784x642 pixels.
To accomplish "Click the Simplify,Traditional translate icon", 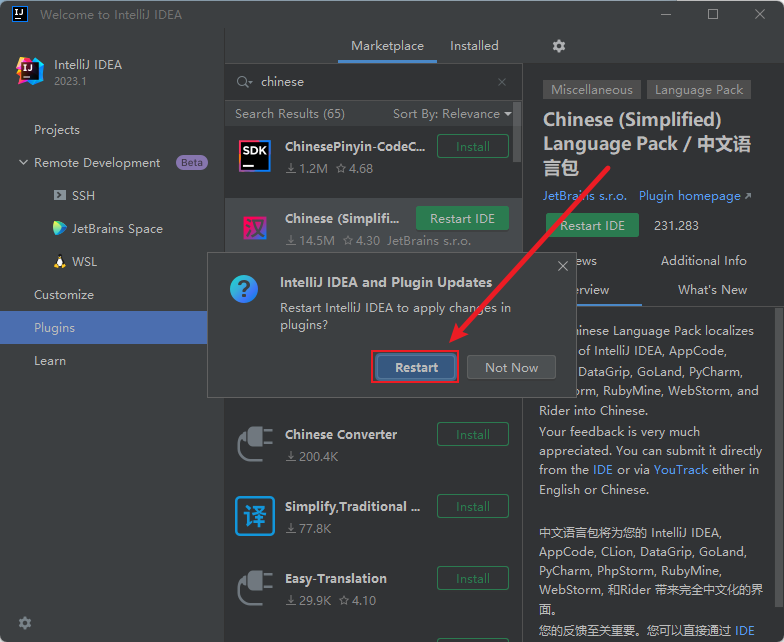I will (x=255, y=516).
